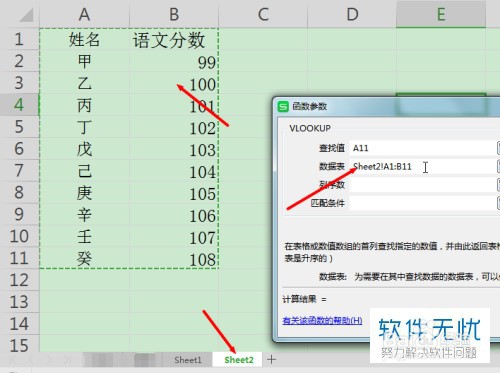500x373 pixels.
Task: Click cell with score 107
Action: point(174,237)
